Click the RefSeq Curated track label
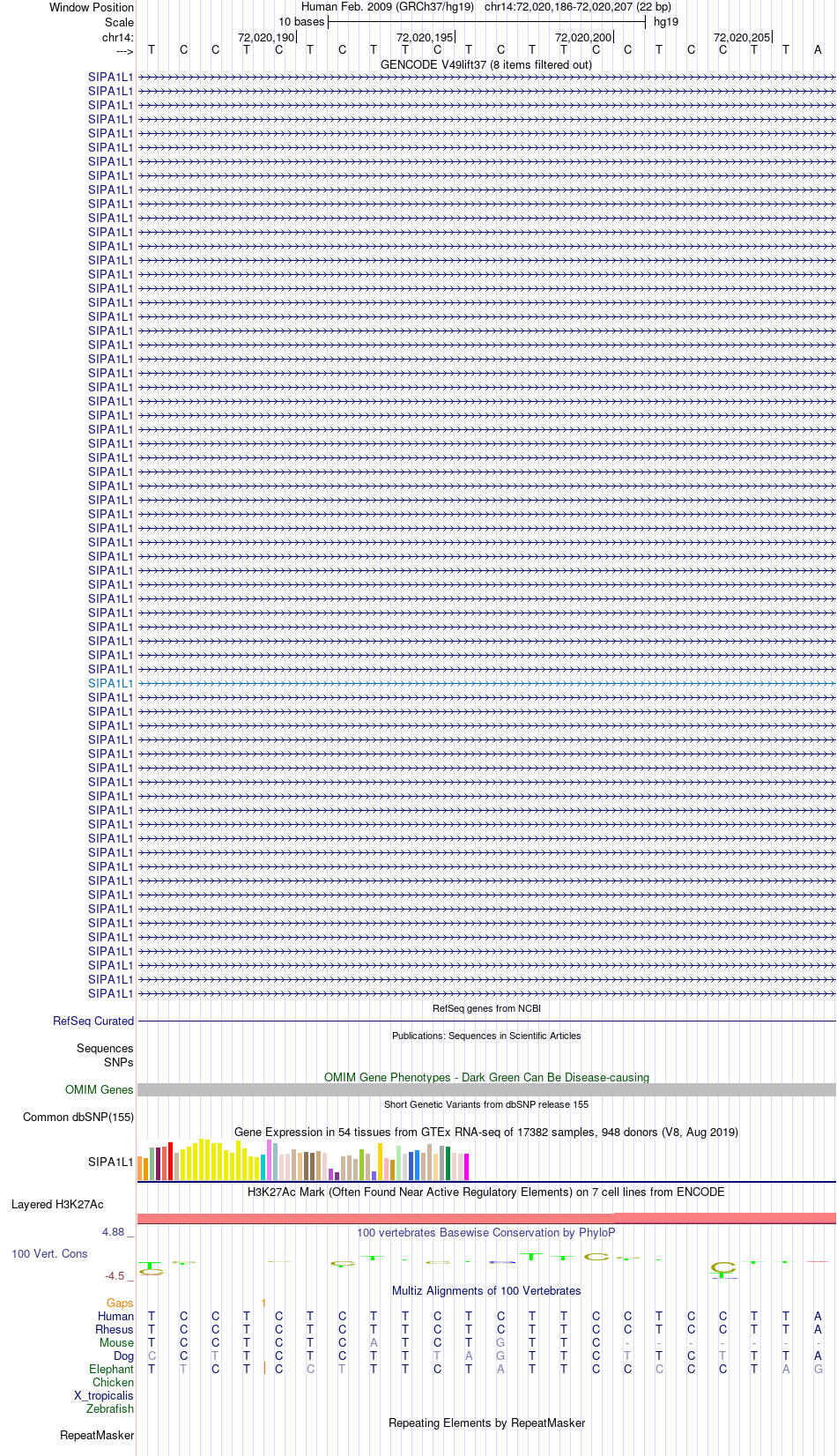837x1456 pixels. tap(93, 1021)
